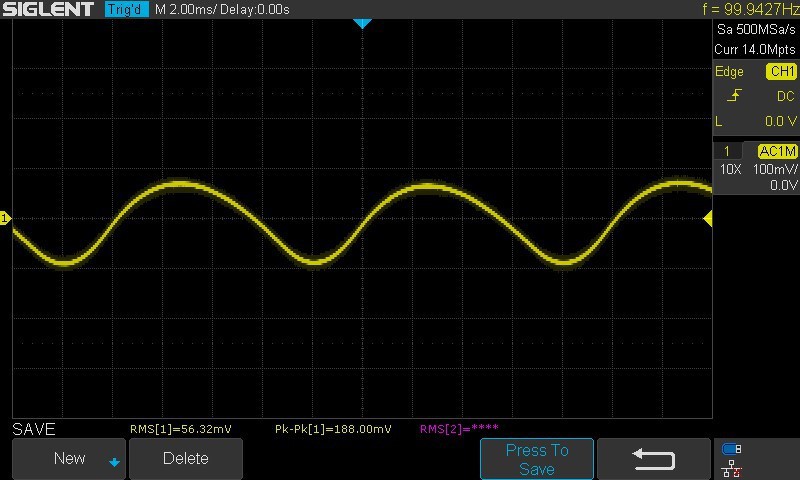The height and width of the screenshot is (480, 800).
Task: Click the M 2.00ms timebase readout
Action: pos(186,10)
